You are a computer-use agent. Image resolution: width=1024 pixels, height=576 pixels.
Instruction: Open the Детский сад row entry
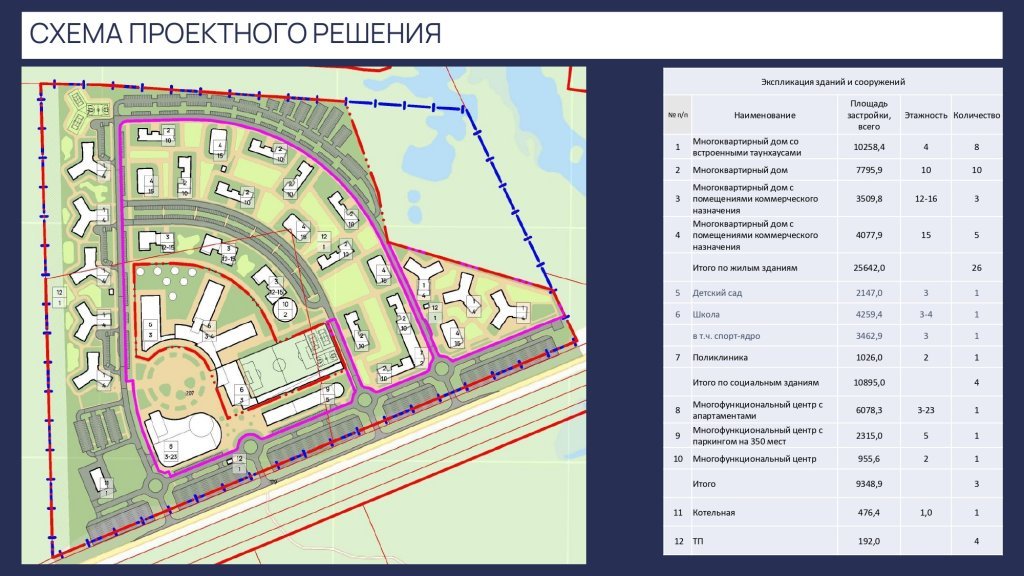(x=718, y=293)
